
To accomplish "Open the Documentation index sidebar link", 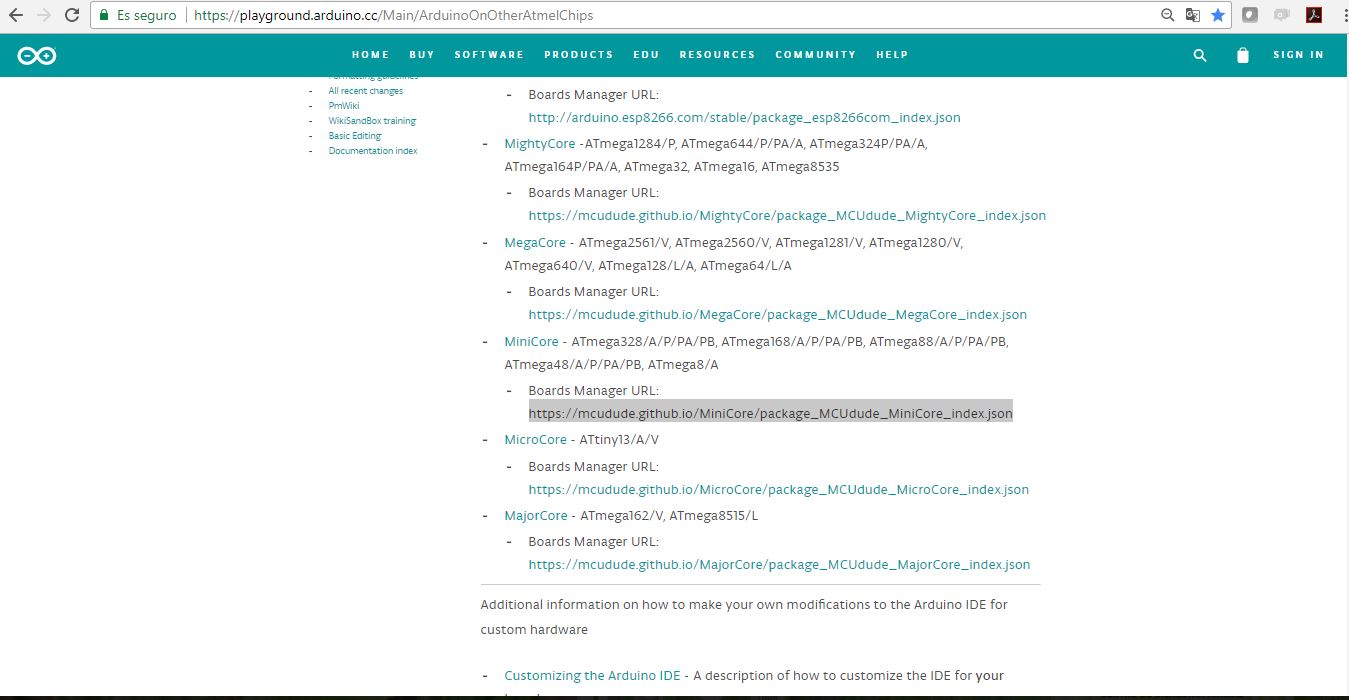I will pos(373,151).
